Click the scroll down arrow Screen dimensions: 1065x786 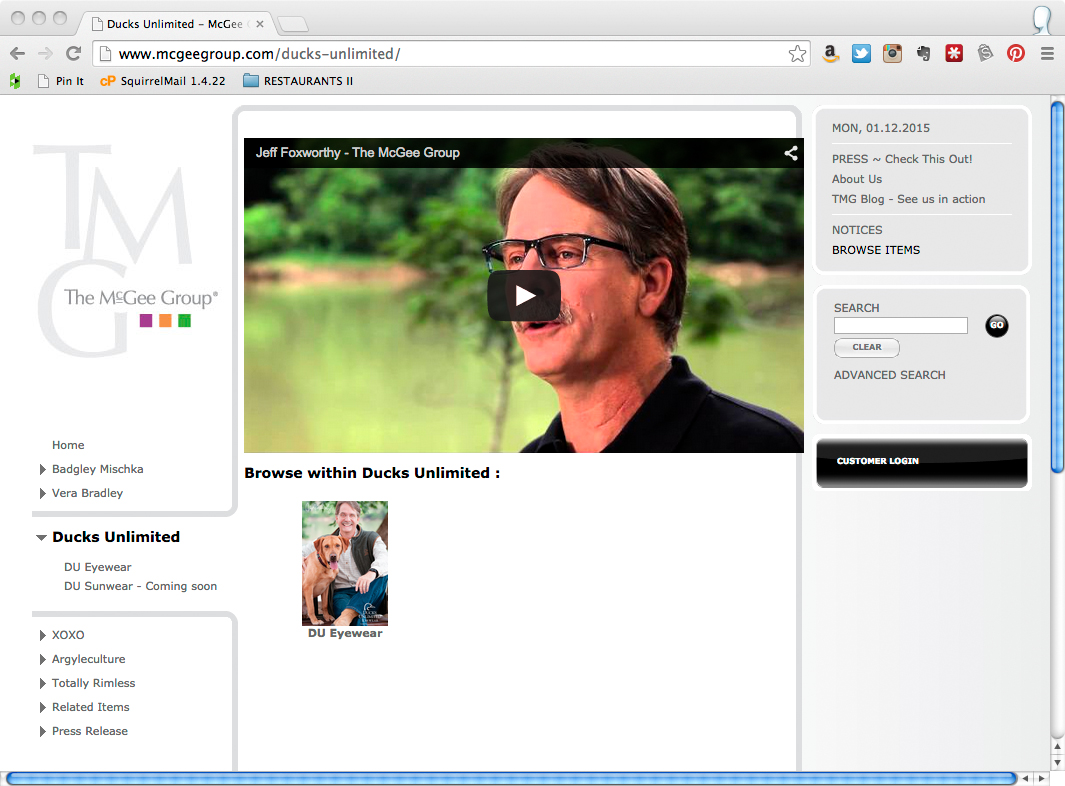point(1058,762)
